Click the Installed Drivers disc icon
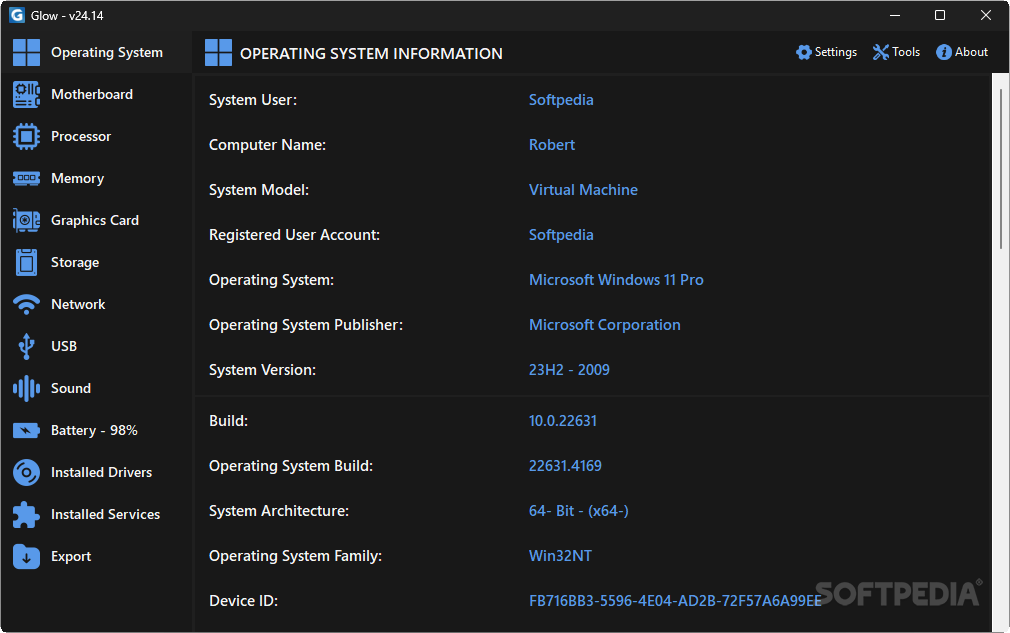The image size is (1010, 633). pyautogui.click(x=26, y=473)
